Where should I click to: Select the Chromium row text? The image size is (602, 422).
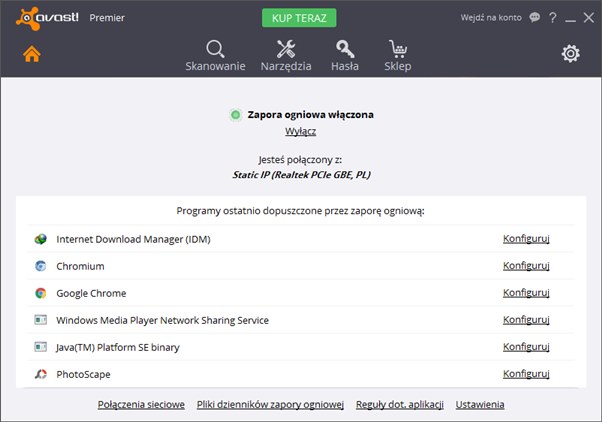tap(80, 266)
